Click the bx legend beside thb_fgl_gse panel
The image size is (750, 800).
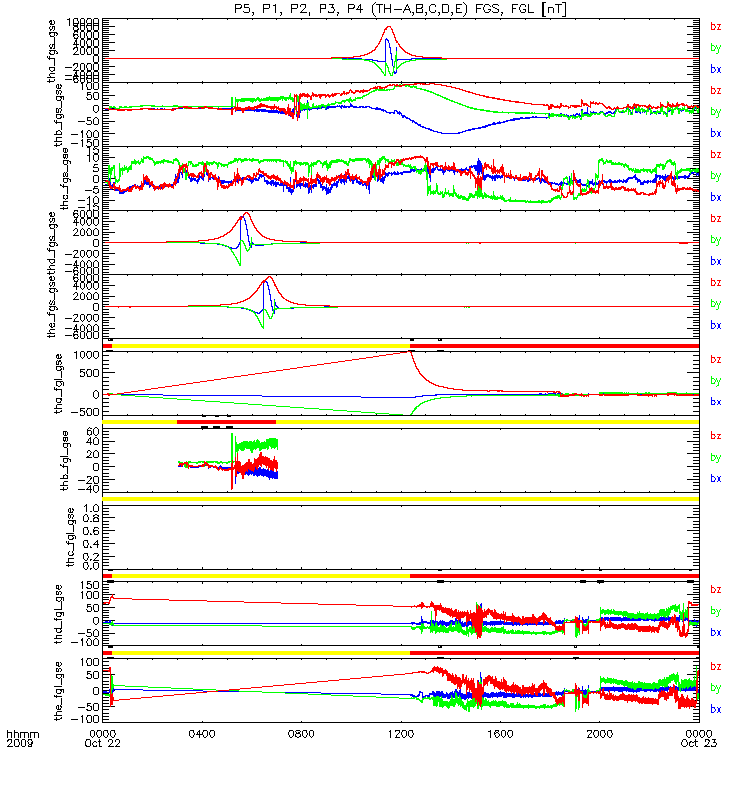[x=716, y=479]
